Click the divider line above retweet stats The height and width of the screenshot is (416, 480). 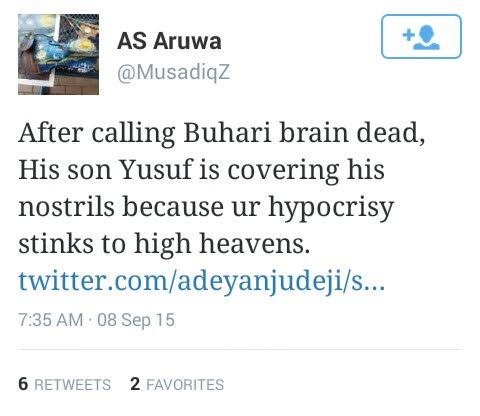point(240,350)
